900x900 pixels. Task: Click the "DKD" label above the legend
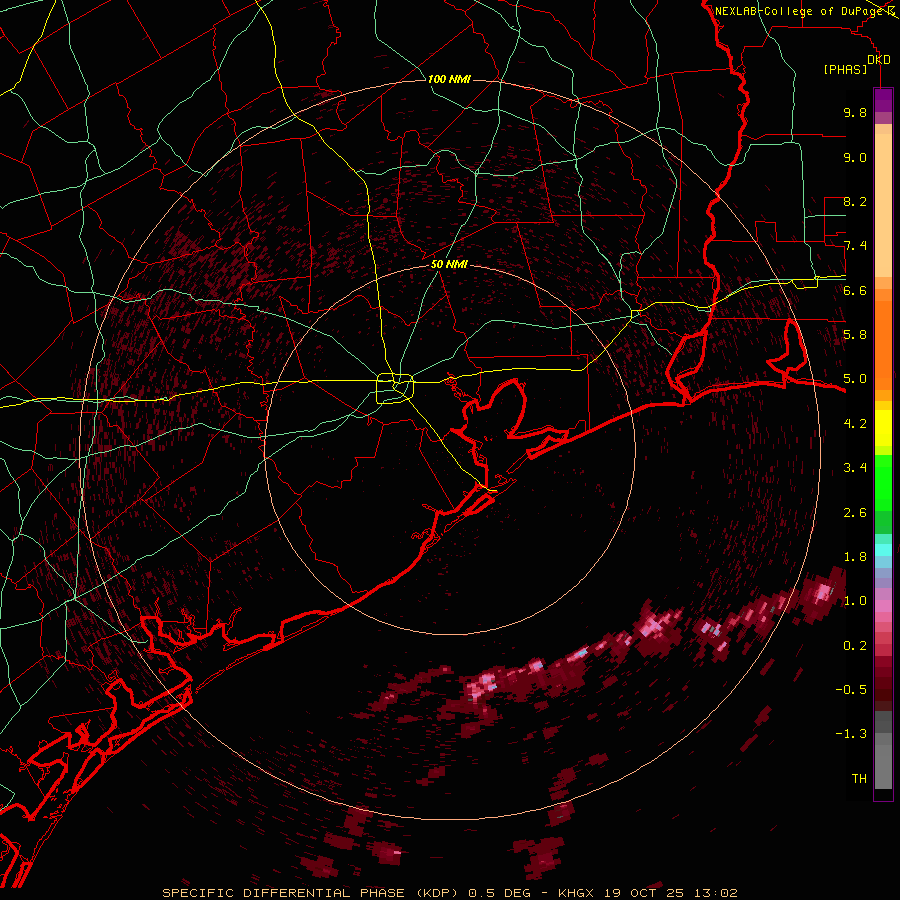(878, 59)
